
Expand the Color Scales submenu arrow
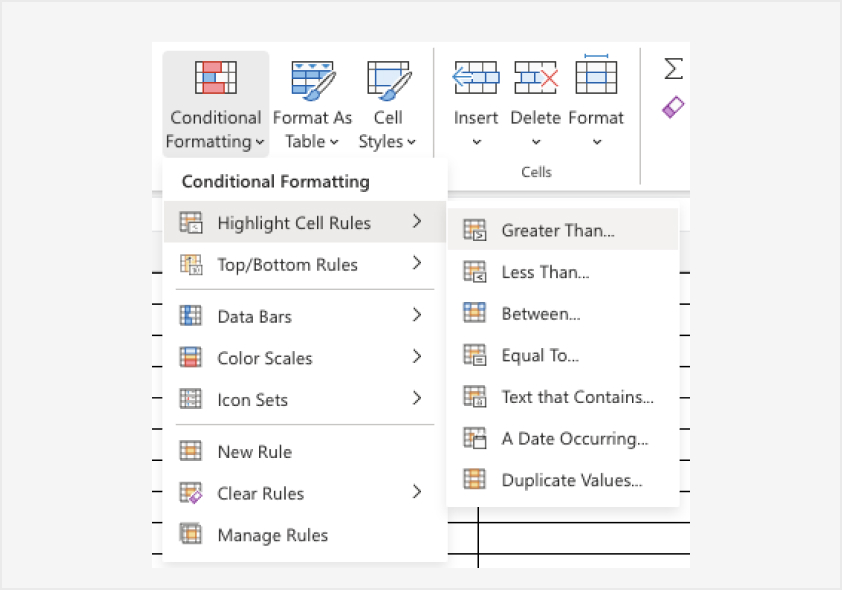[417, 356]
